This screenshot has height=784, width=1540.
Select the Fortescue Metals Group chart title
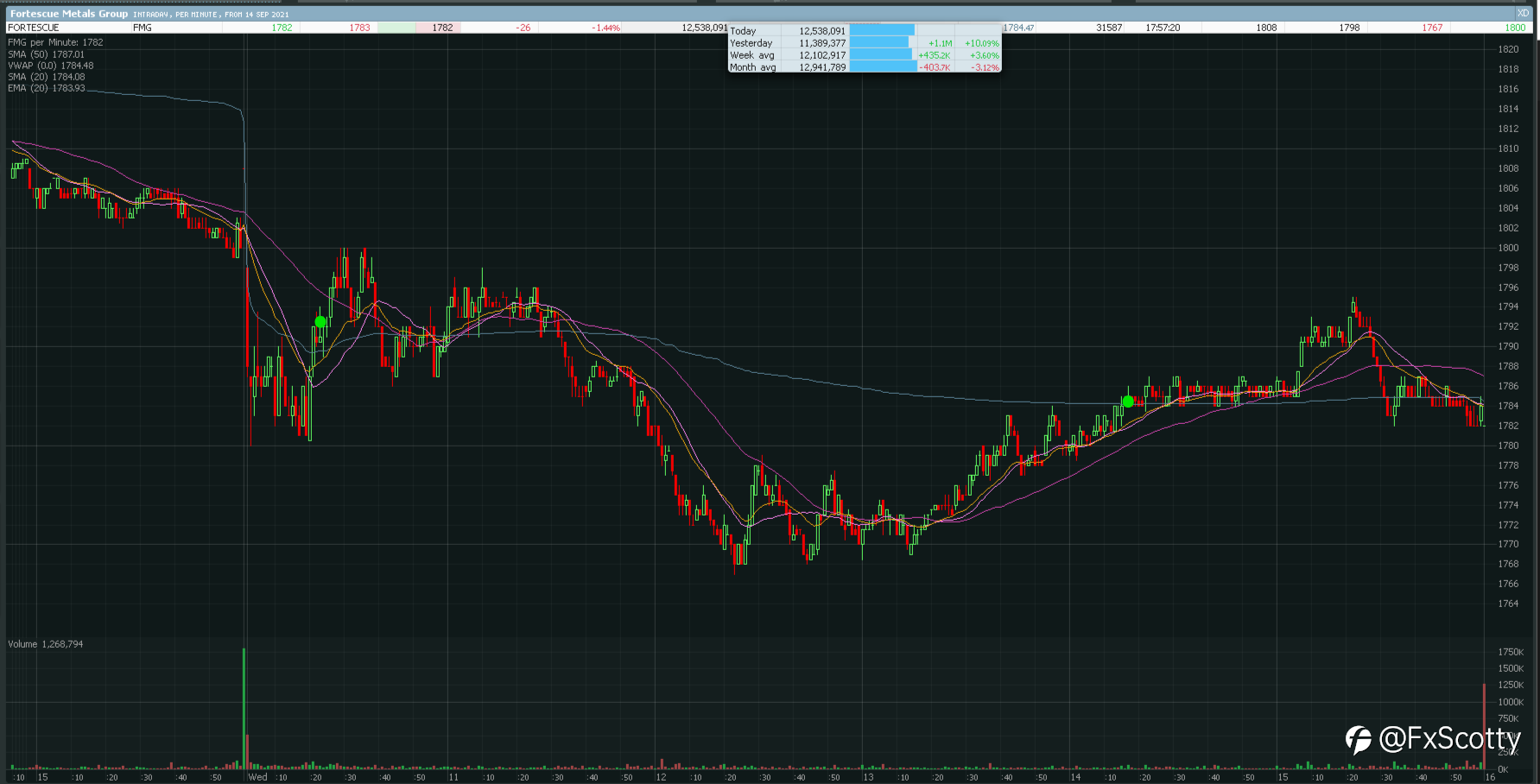68,14
